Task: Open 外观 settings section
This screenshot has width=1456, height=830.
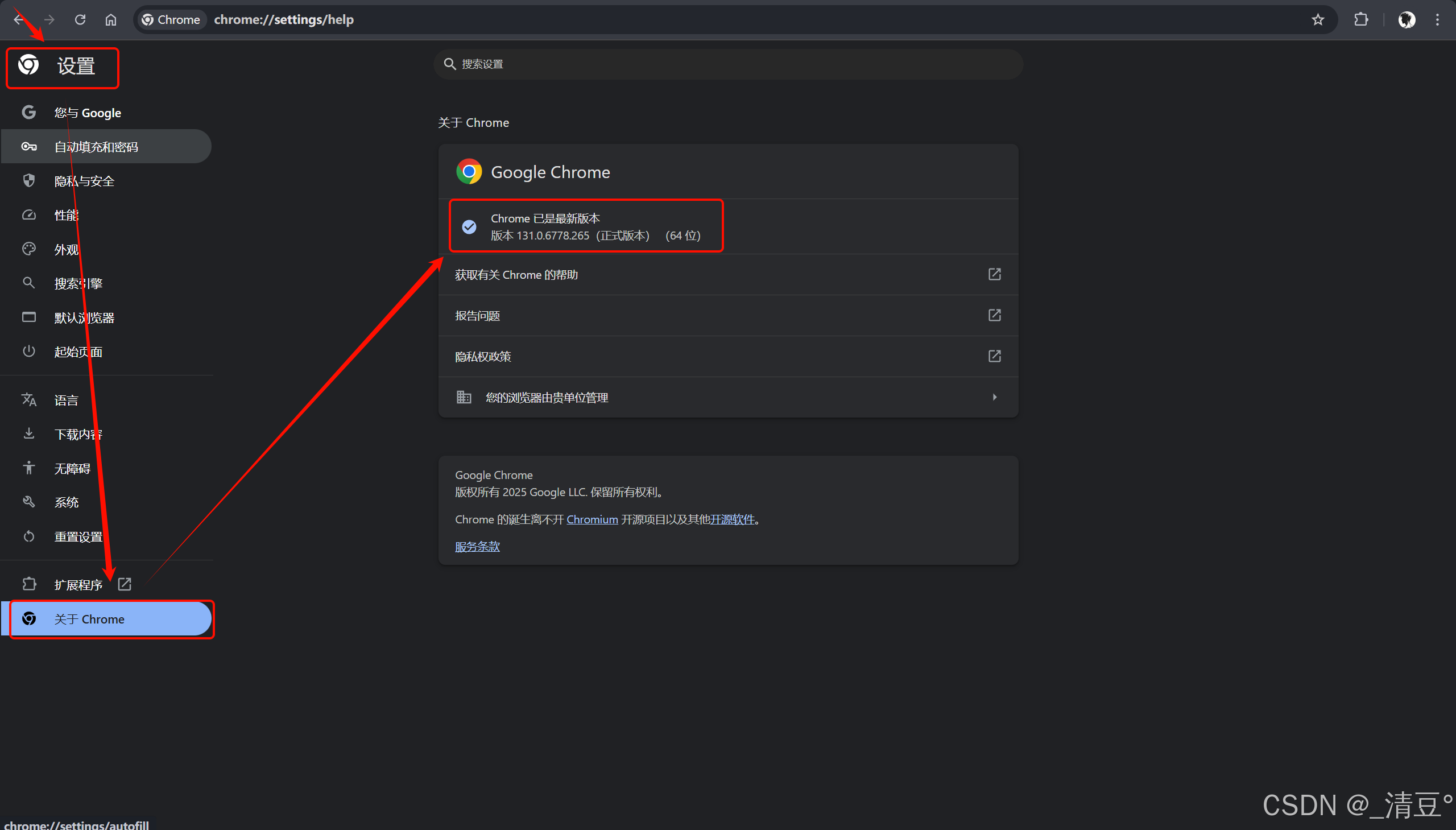Action: (x=106, y=249)
